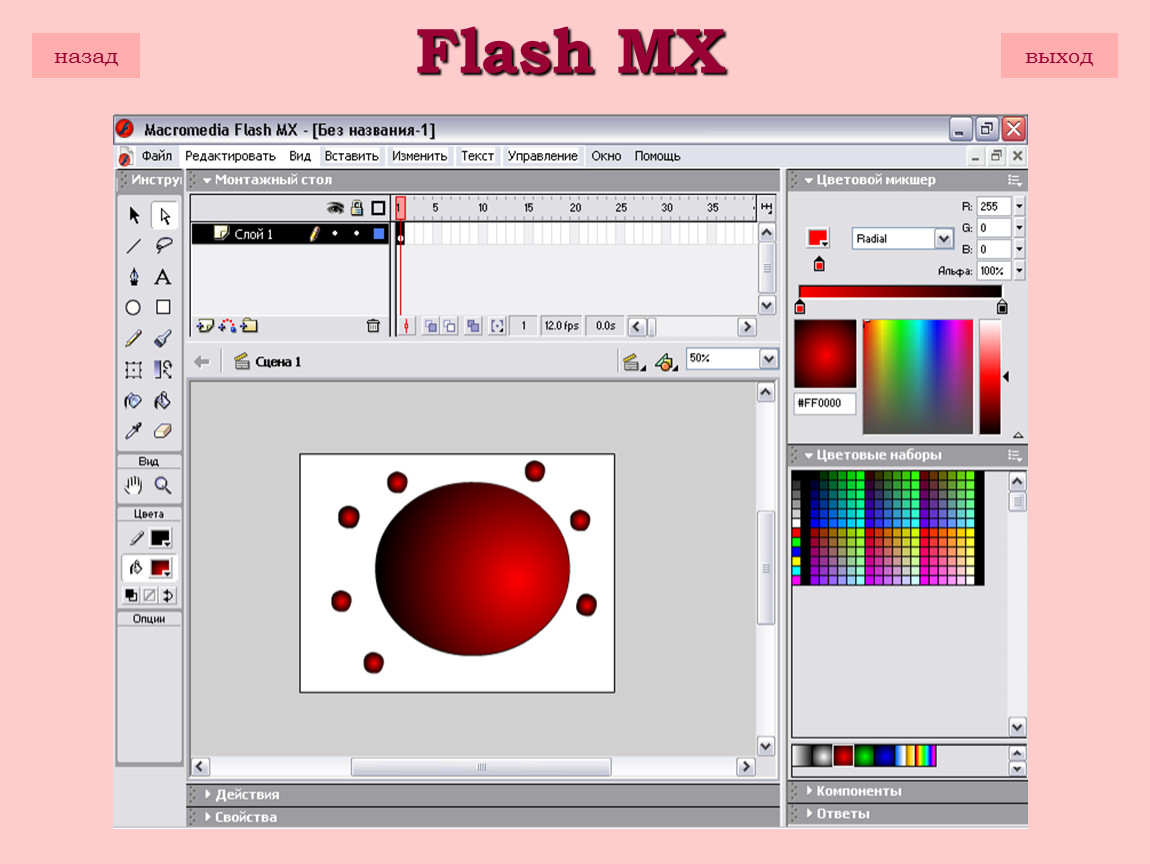Viewport: 1150px width, 864px height.
Task: Toggle edit multiple frames
Action: click(x=473, y=326)
